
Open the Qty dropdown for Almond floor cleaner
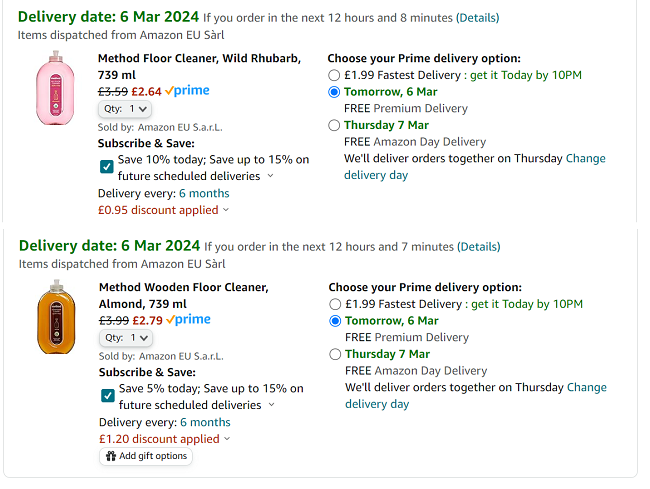[x=126, y=338]
